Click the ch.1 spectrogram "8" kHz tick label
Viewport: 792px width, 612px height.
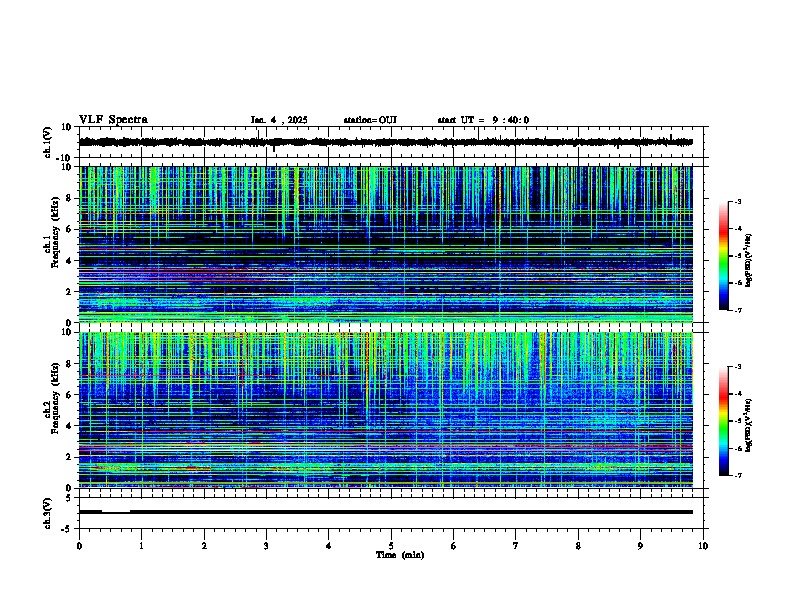69,198
